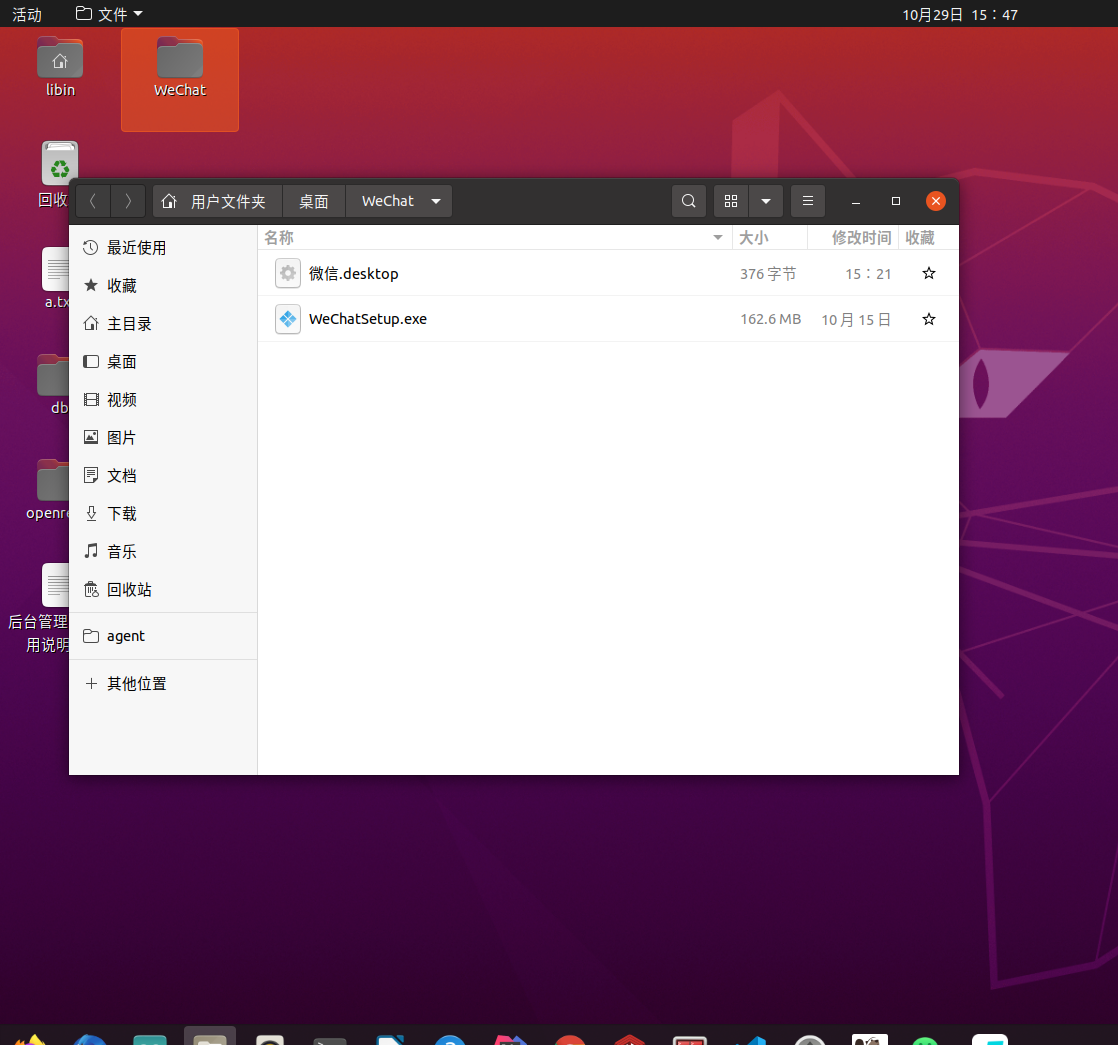This screenshot has height=1045, width=1118.
Task: Open 回收站 in the sidebar
Action: coord(163,590)
